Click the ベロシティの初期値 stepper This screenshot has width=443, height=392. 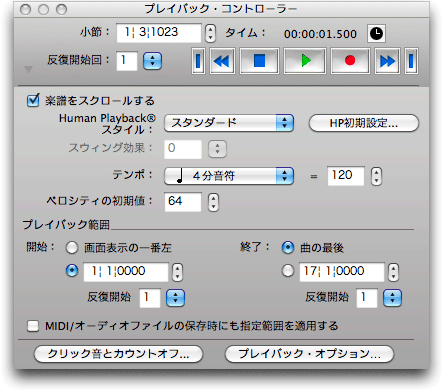point(213,202)
